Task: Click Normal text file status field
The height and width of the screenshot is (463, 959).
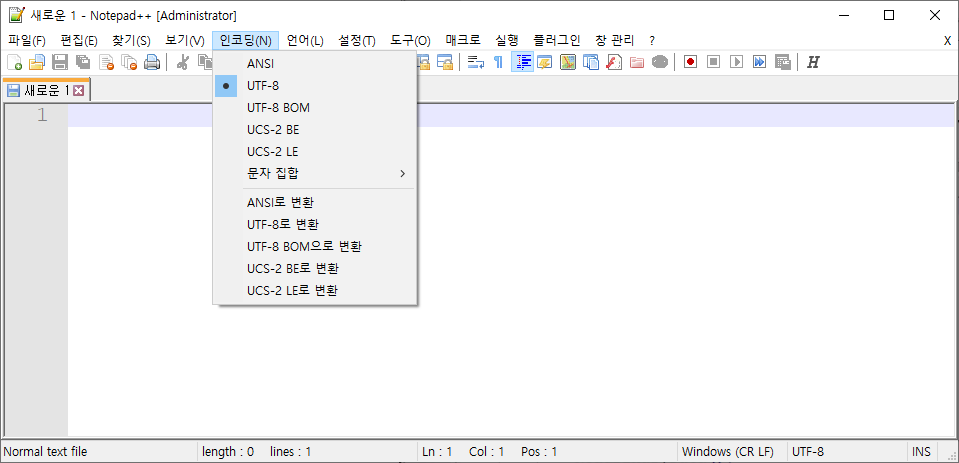Action: (x=100, y=452)
